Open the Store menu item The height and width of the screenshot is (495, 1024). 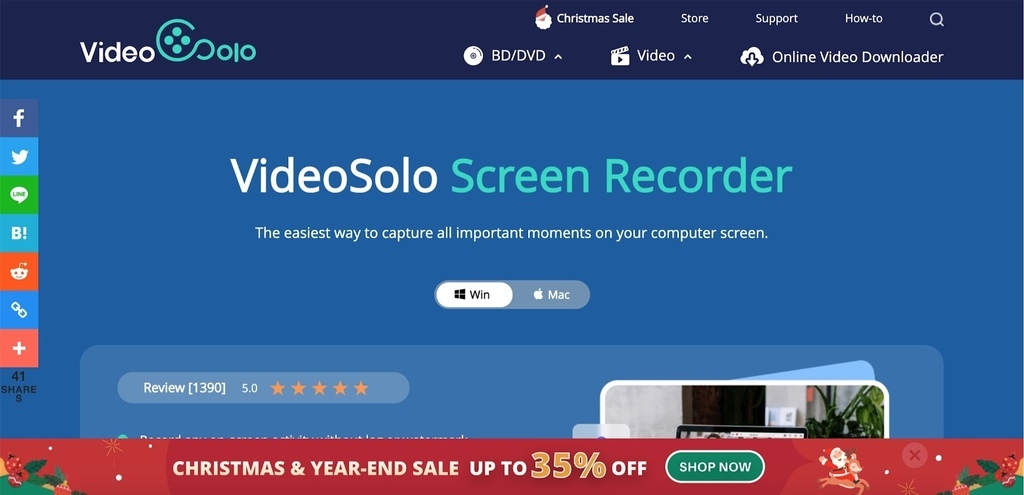pos(694,18)
